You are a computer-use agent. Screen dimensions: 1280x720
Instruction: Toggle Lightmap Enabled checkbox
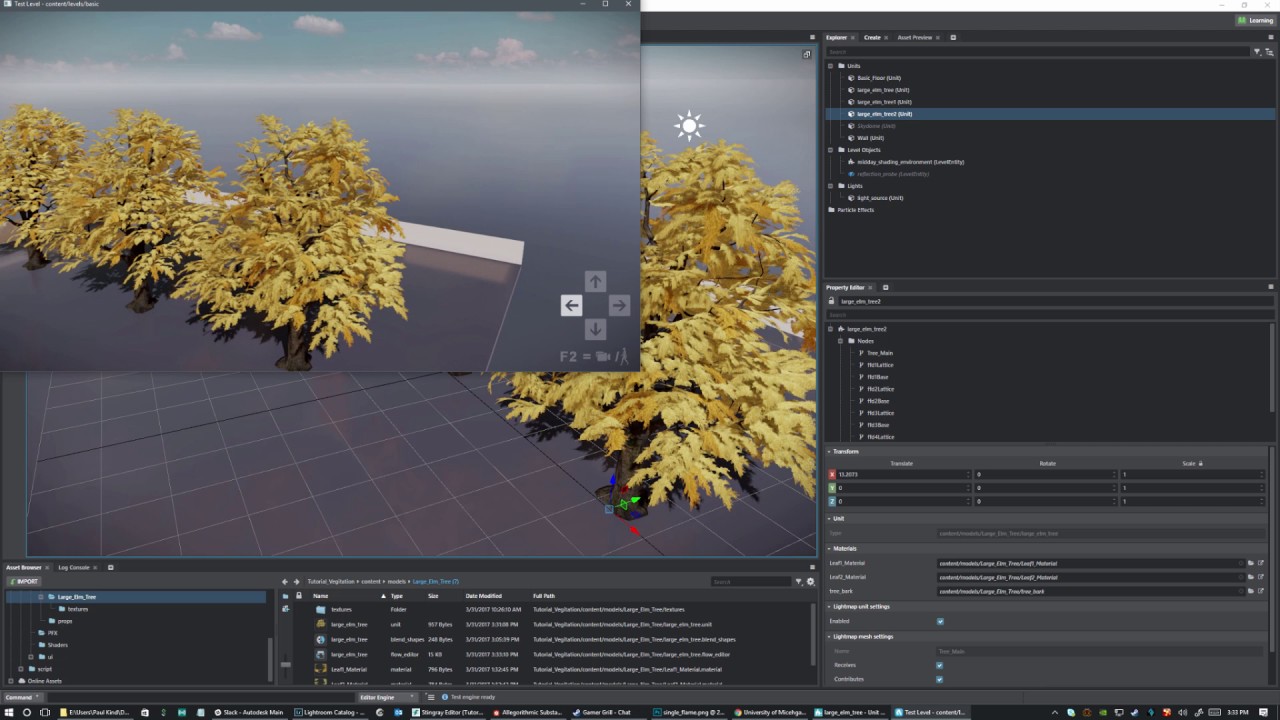(x=939, y=621)
